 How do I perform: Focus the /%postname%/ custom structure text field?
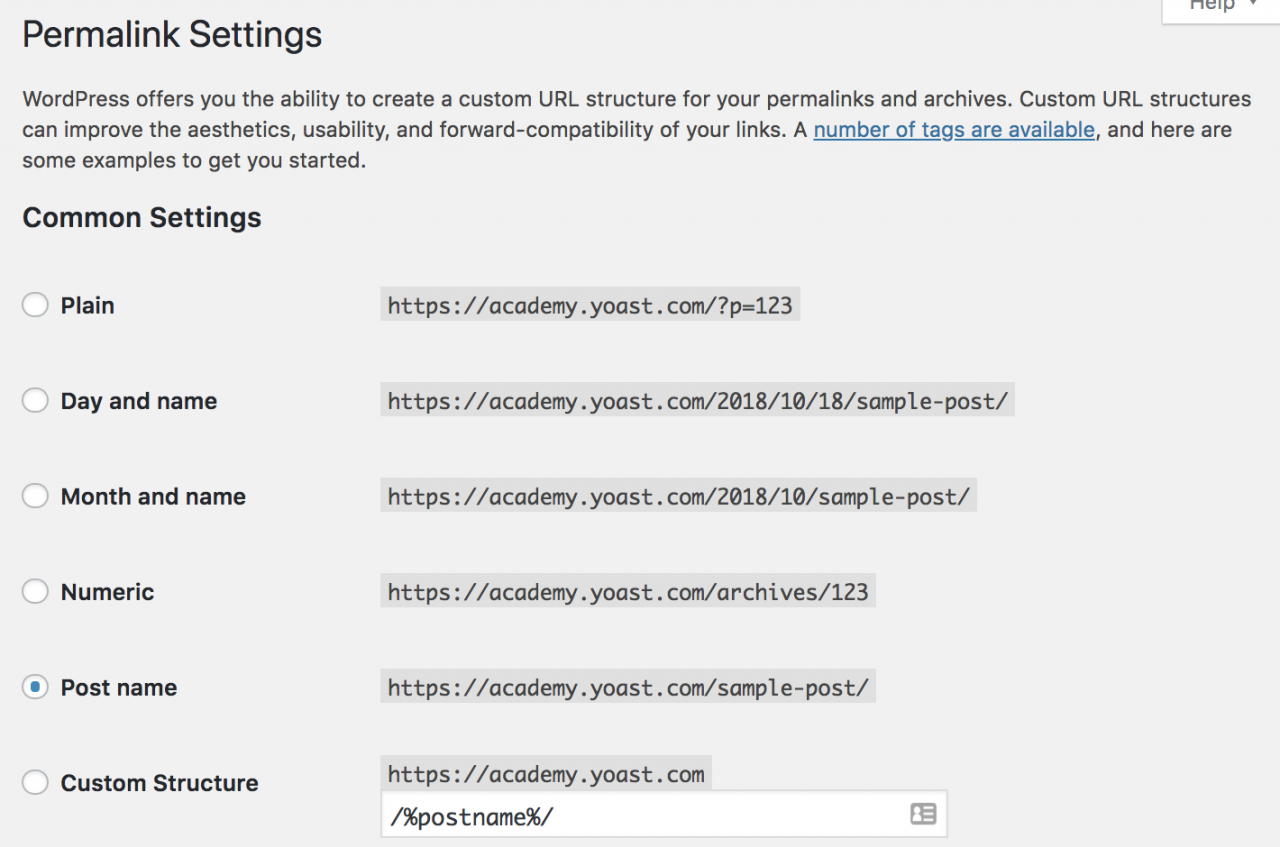click(x=640, y=816)
